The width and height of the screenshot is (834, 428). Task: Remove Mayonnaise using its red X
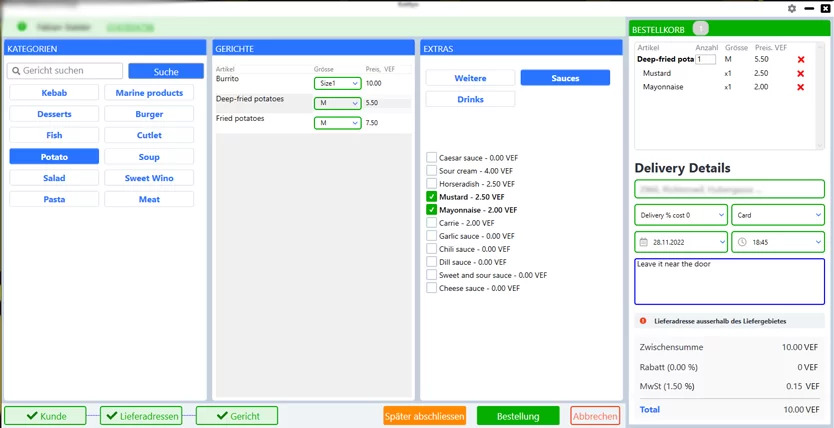coord(800,88)
